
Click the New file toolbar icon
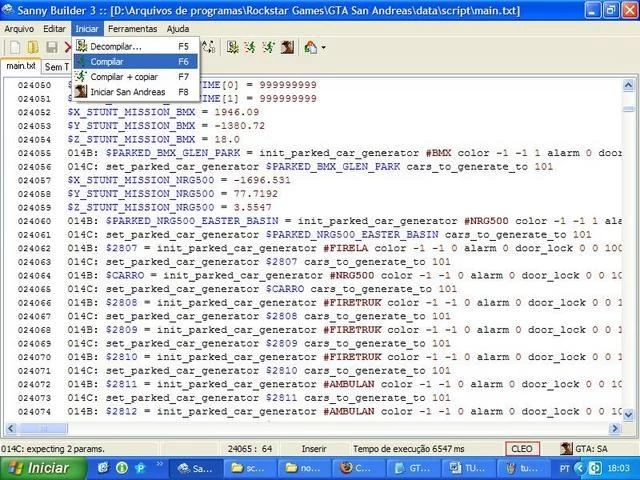pos(13,47)
